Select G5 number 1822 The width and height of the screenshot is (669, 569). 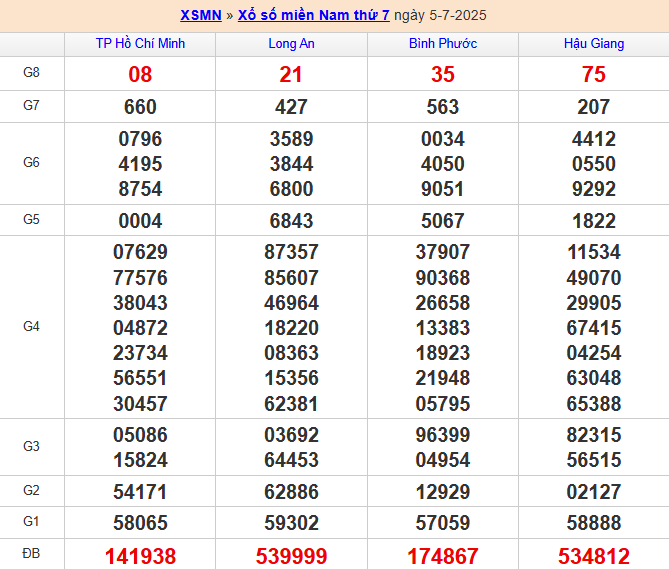(594, 221)
